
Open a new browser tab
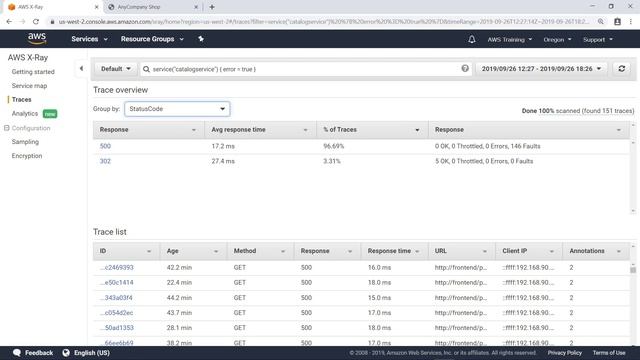click(x=211, y=7)
